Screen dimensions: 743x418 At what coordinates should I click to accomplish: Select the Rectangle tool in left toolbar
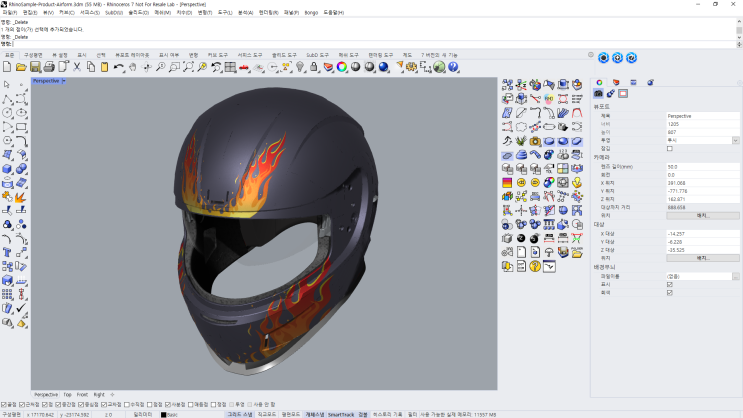click(x=21, y=127)
